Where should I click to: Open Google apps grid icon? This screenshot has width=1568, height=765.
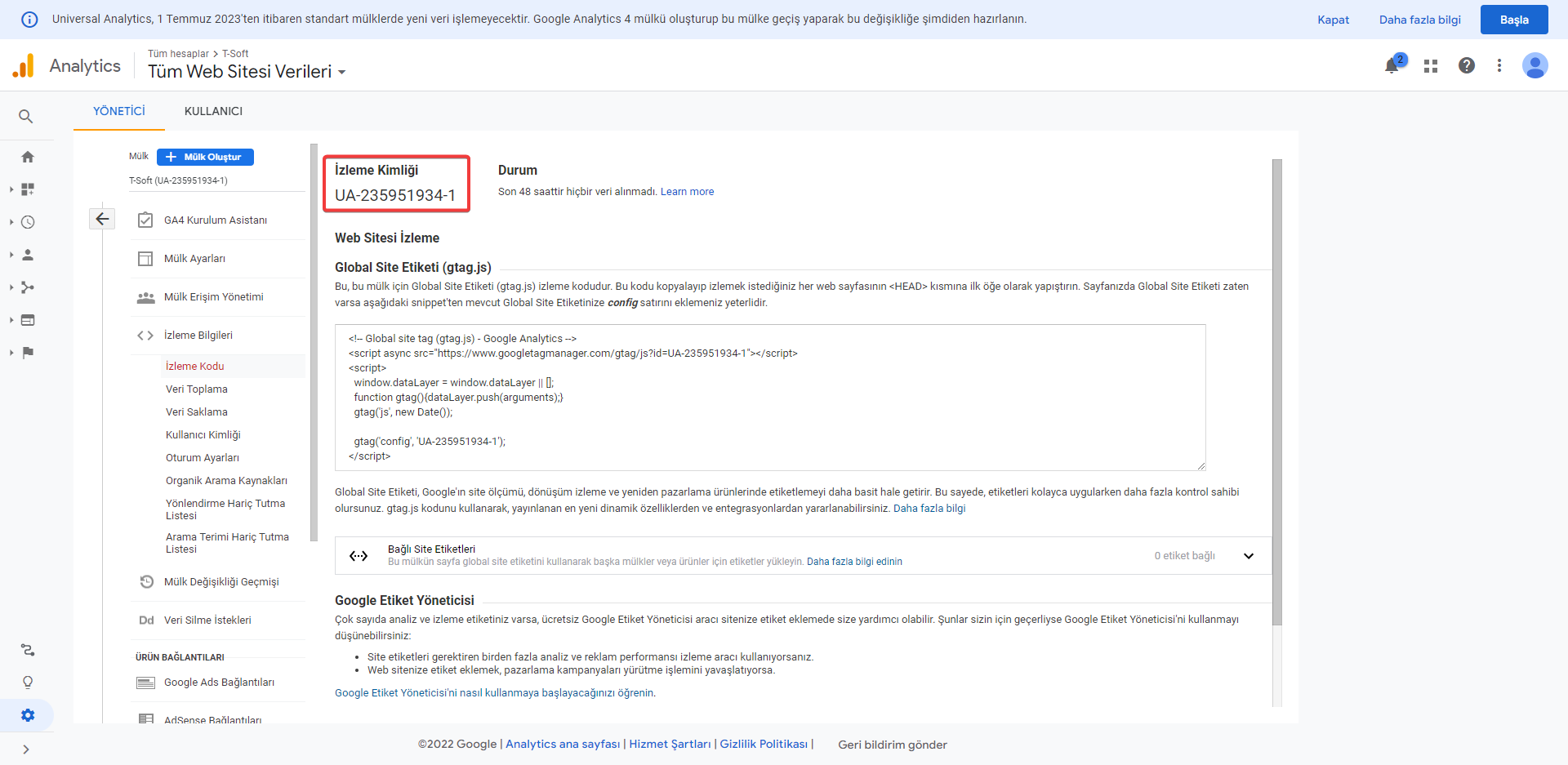click(x=1431, y=66)
